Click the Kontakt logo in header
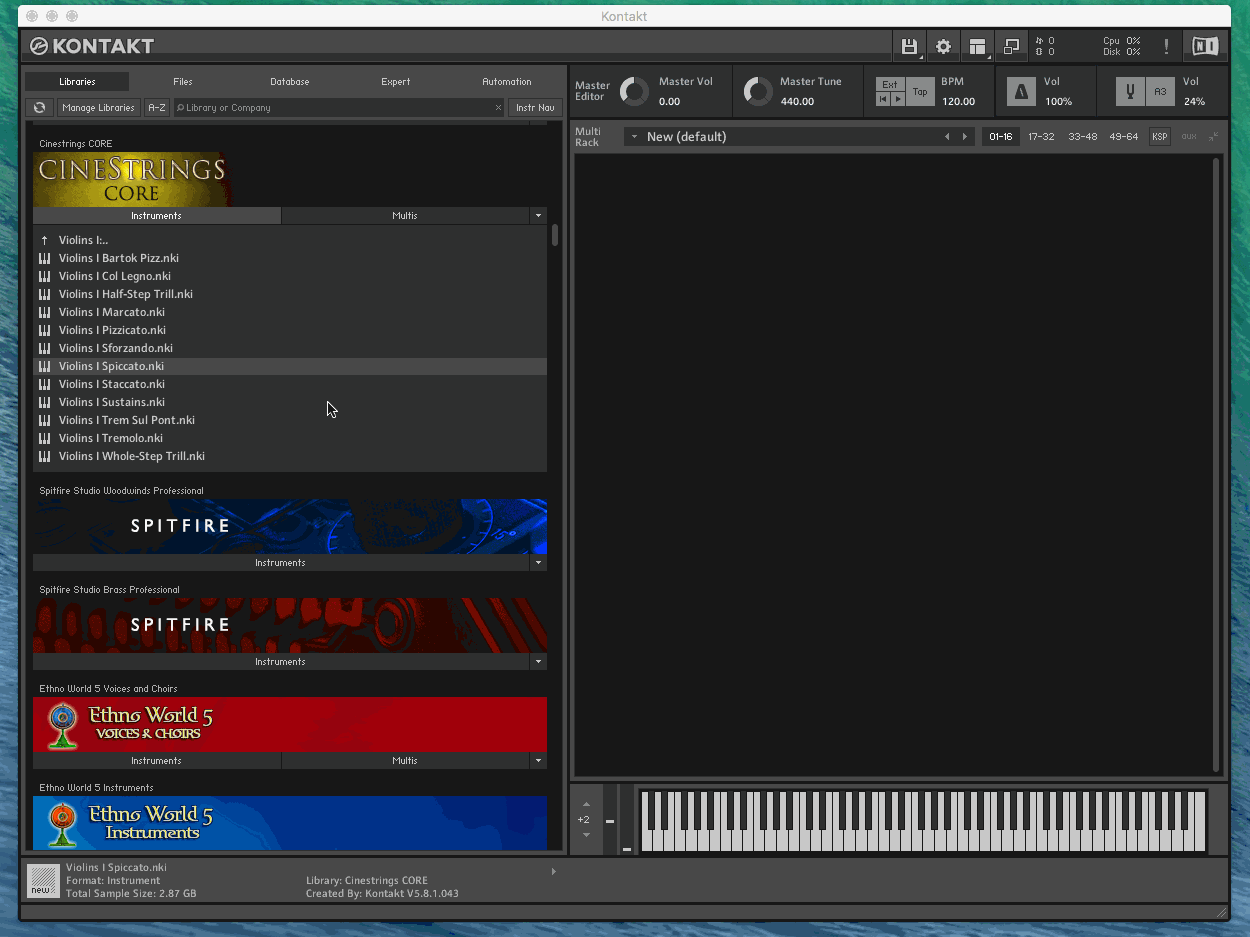The image size is (1250, 937). pos(92,46)
